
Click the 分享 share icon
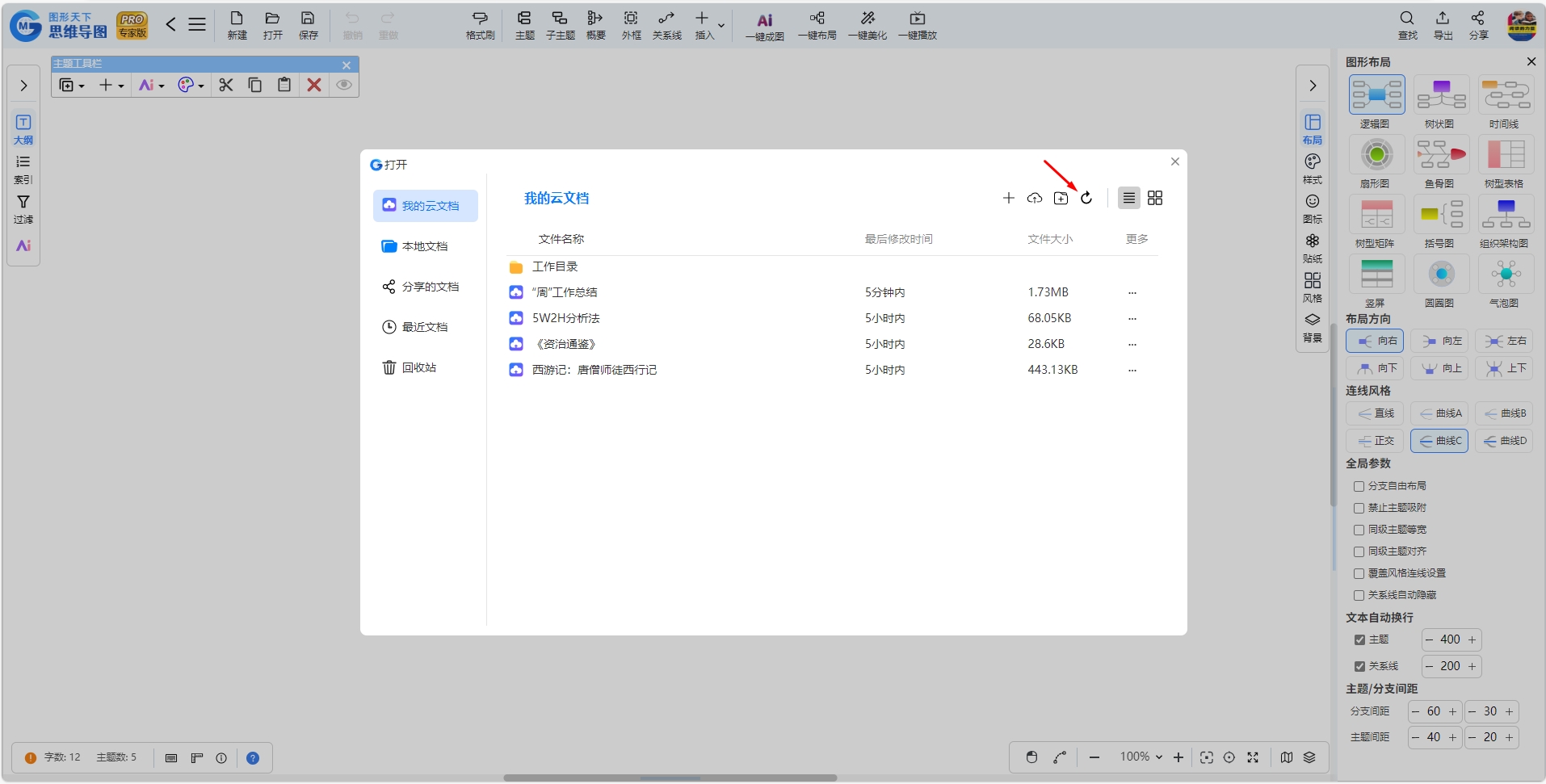1478,25
